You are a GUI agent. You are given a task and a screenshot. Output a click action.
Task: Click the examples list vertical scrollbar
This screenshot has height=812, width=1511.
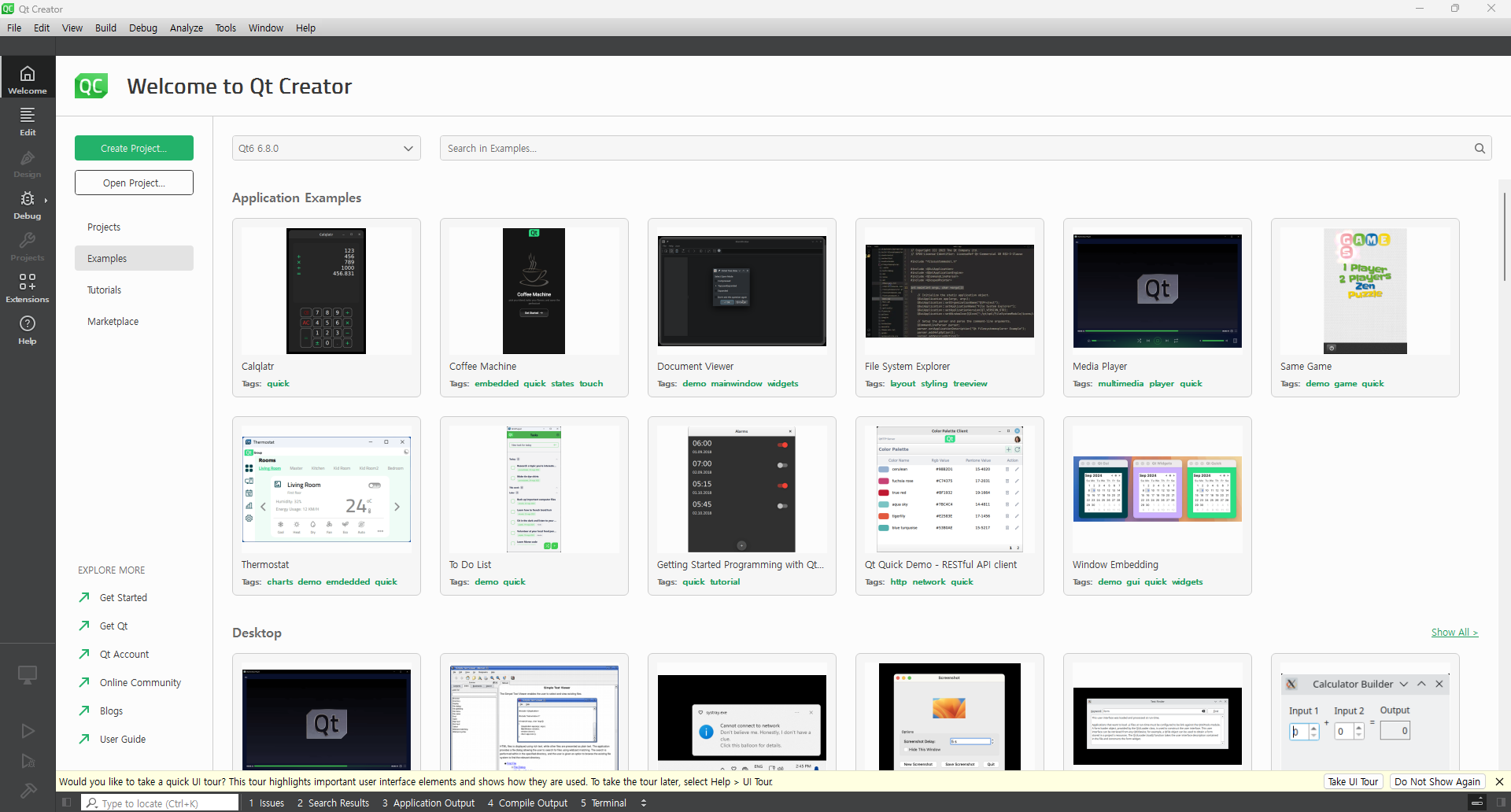point(1505,236)
